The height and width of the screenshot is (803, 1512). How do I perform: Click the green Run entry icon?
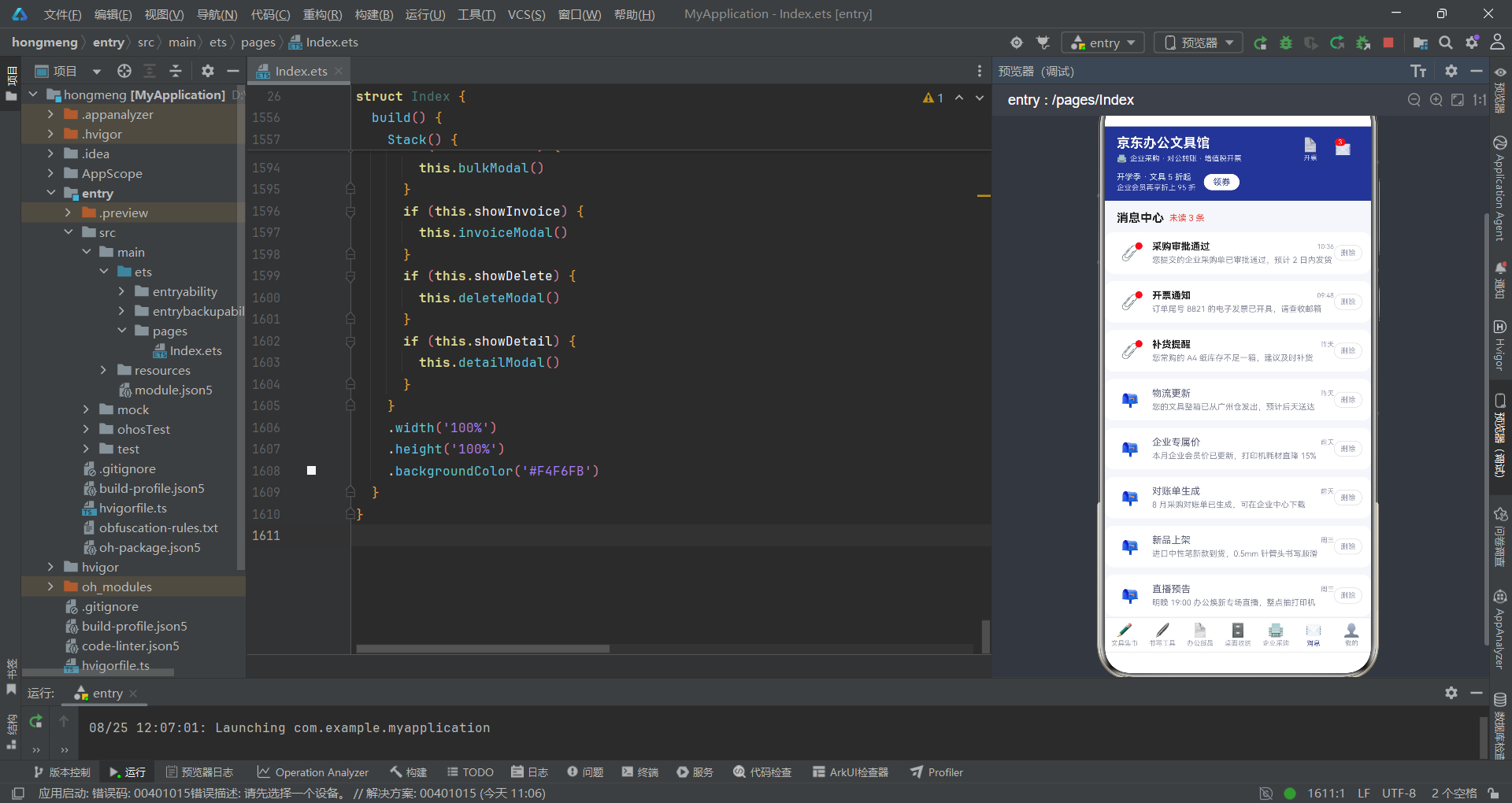pos(1260,43)
